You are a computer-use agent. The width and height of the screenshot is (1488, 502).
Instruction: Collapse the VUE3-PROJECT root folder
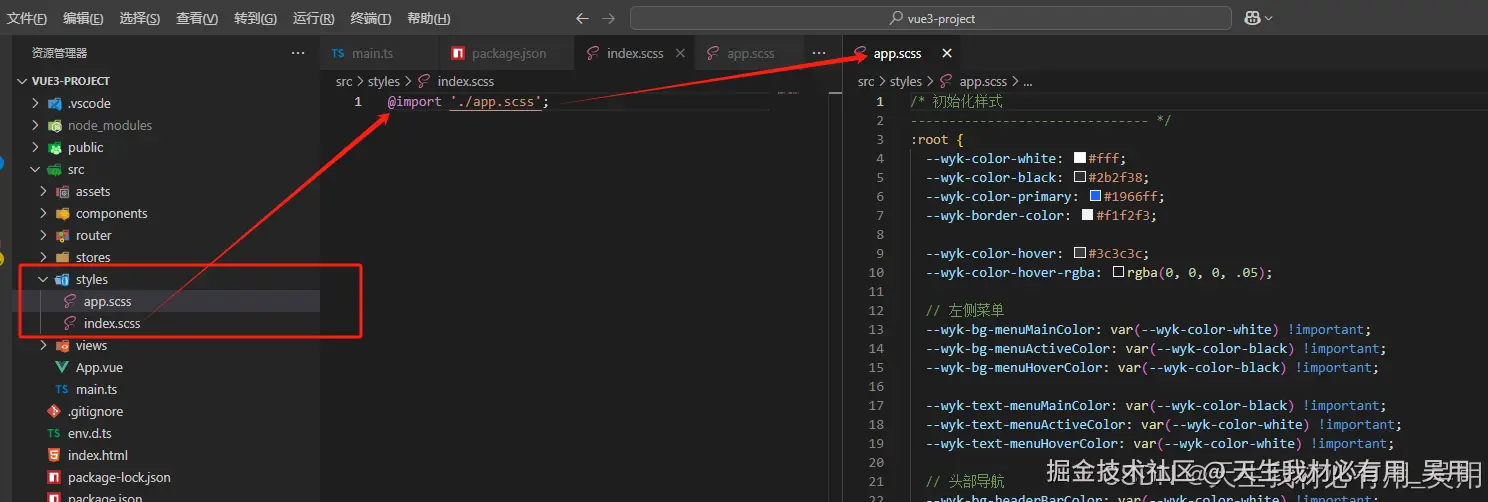[x=23, y=81]
